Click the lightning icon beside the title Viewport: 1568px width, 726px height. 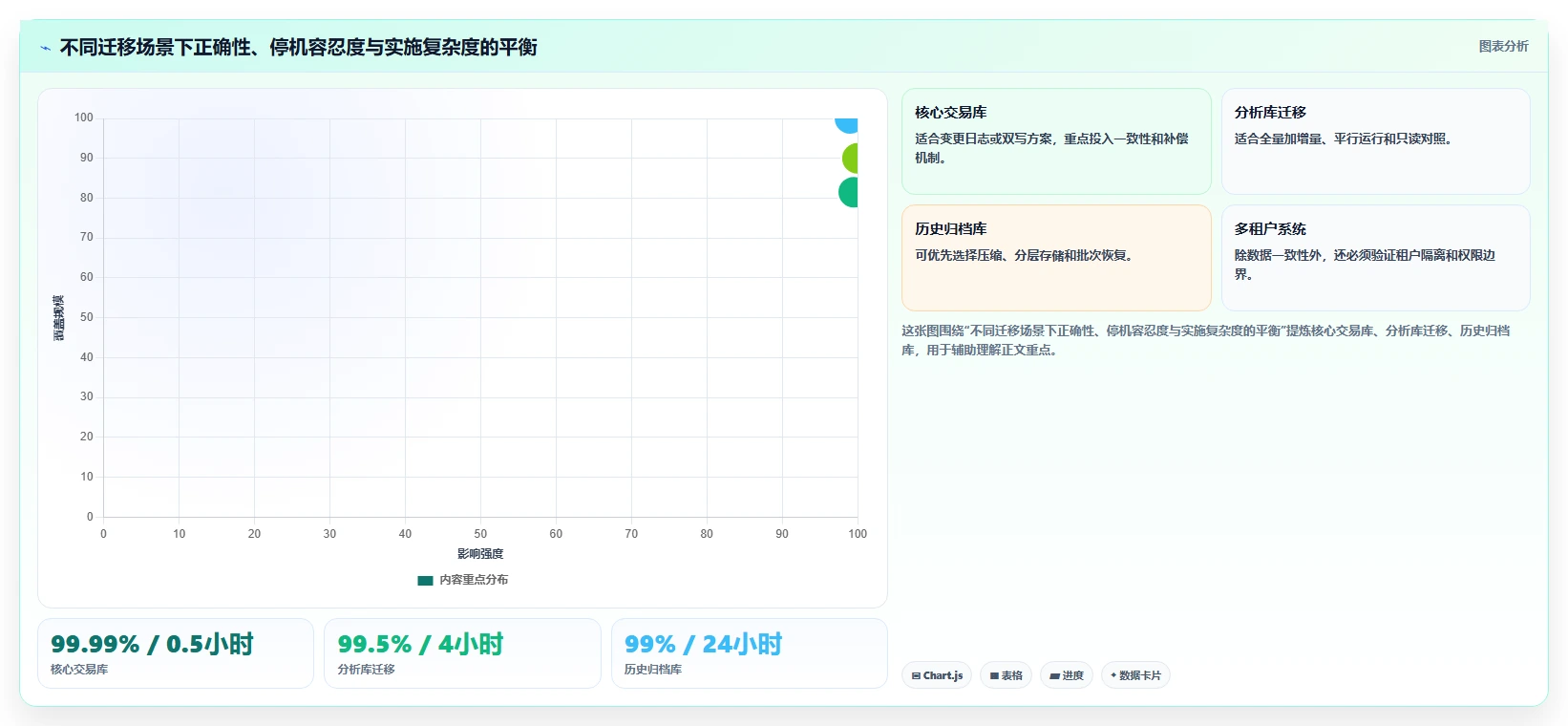45,48
